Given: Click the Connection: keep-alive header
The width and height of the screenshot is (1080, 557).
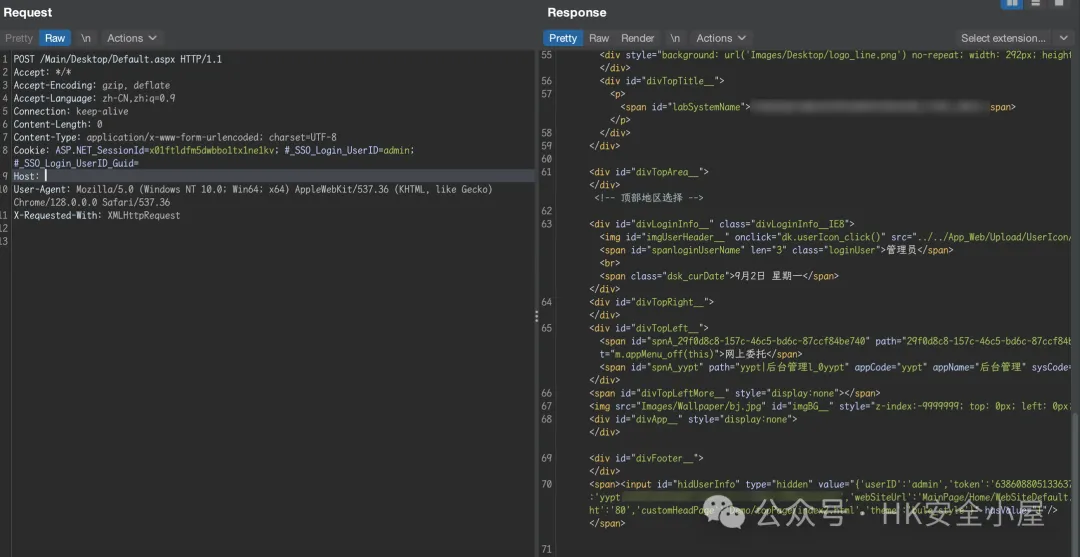Looking at the screenshot, I should [x=71, y=112].
